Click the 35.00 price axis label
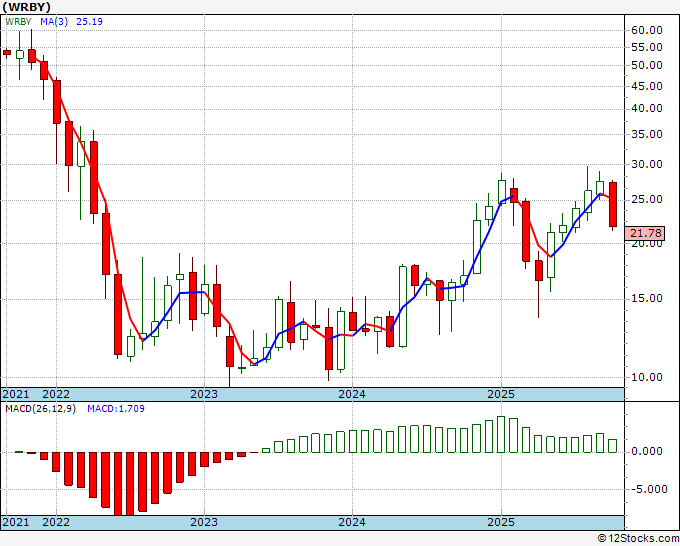Image resolution: width=680 pixels, height=546 pixels. (647, 134)
